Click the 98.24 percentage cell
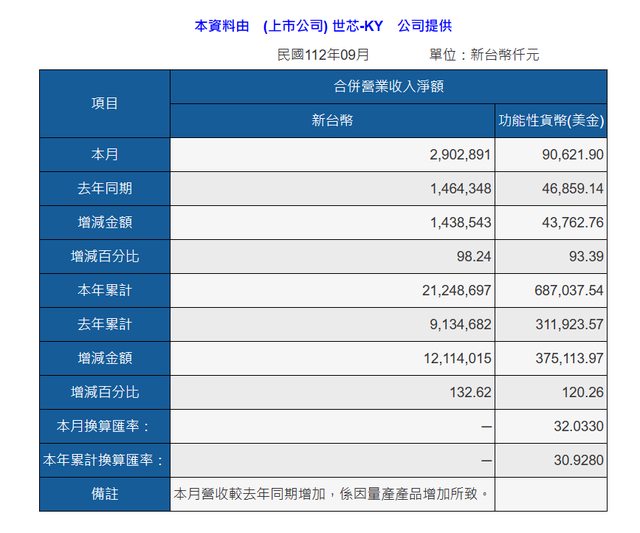Viewport: 640px width, 533px height. [x=470, y=256]
